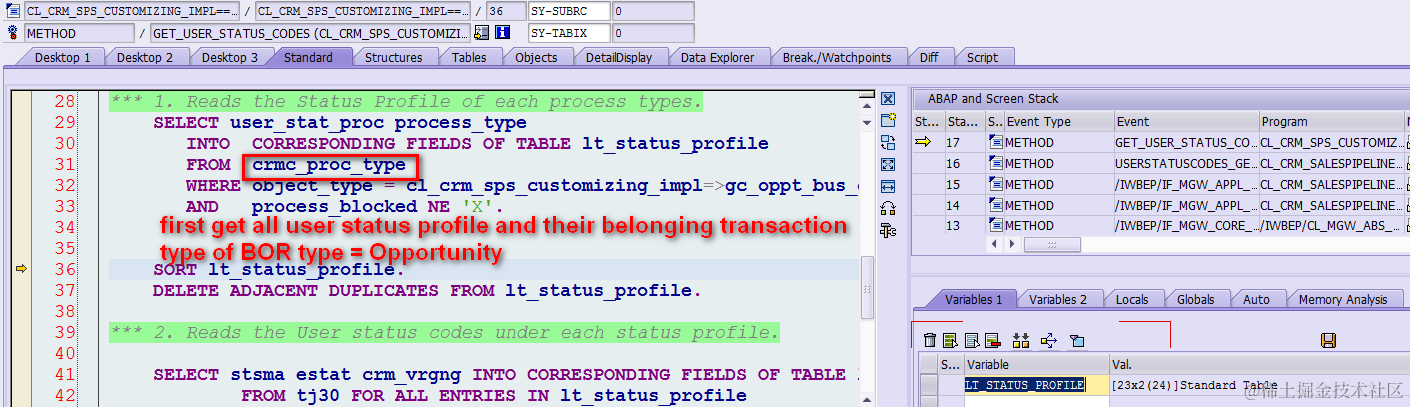The image size is (1410, 407).
Task: Click the blue information icon in header
Action: pyautogui.click(x=502, y=32)
